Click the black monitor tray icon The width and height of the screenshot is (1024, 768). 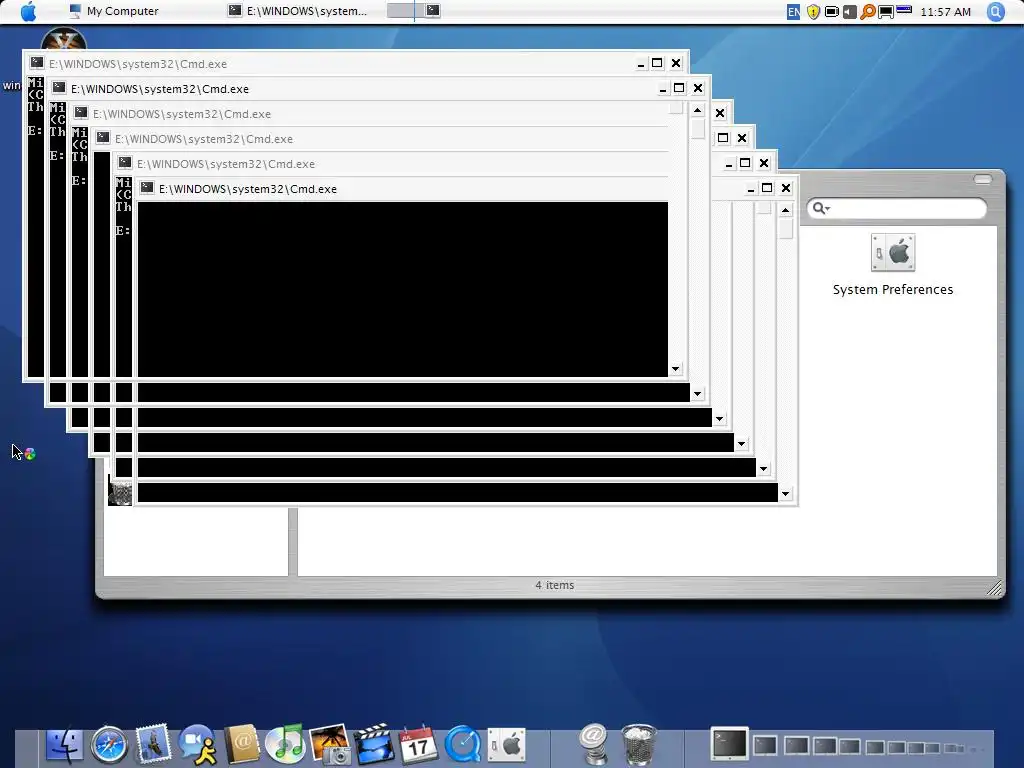pos(886,12)
